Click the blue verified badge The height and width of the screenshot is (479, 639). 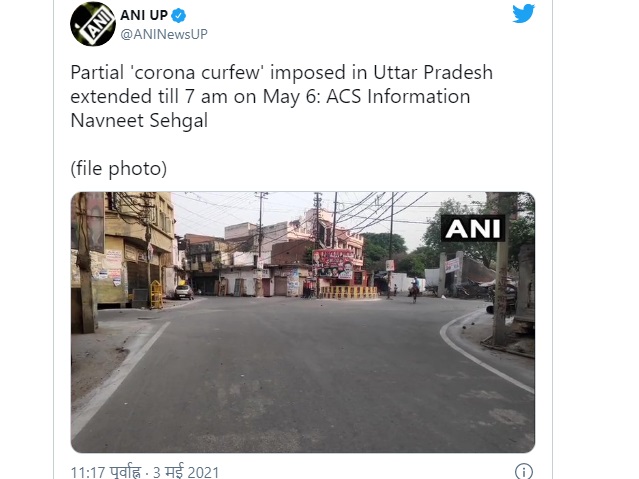(178, 15)
